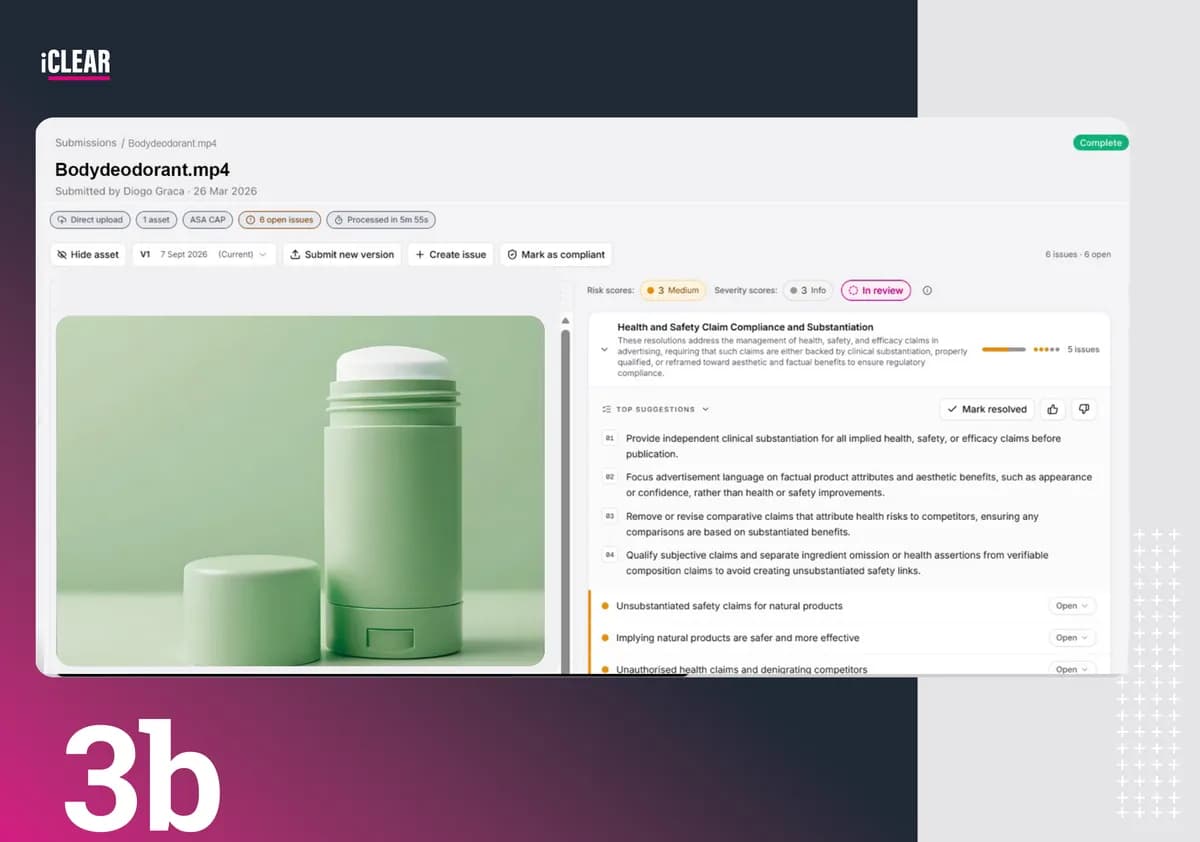This screenshot has height=842, width=1200.
Task: Click the Health and Safety Claim Compliance heading
Action: (745, 327)
